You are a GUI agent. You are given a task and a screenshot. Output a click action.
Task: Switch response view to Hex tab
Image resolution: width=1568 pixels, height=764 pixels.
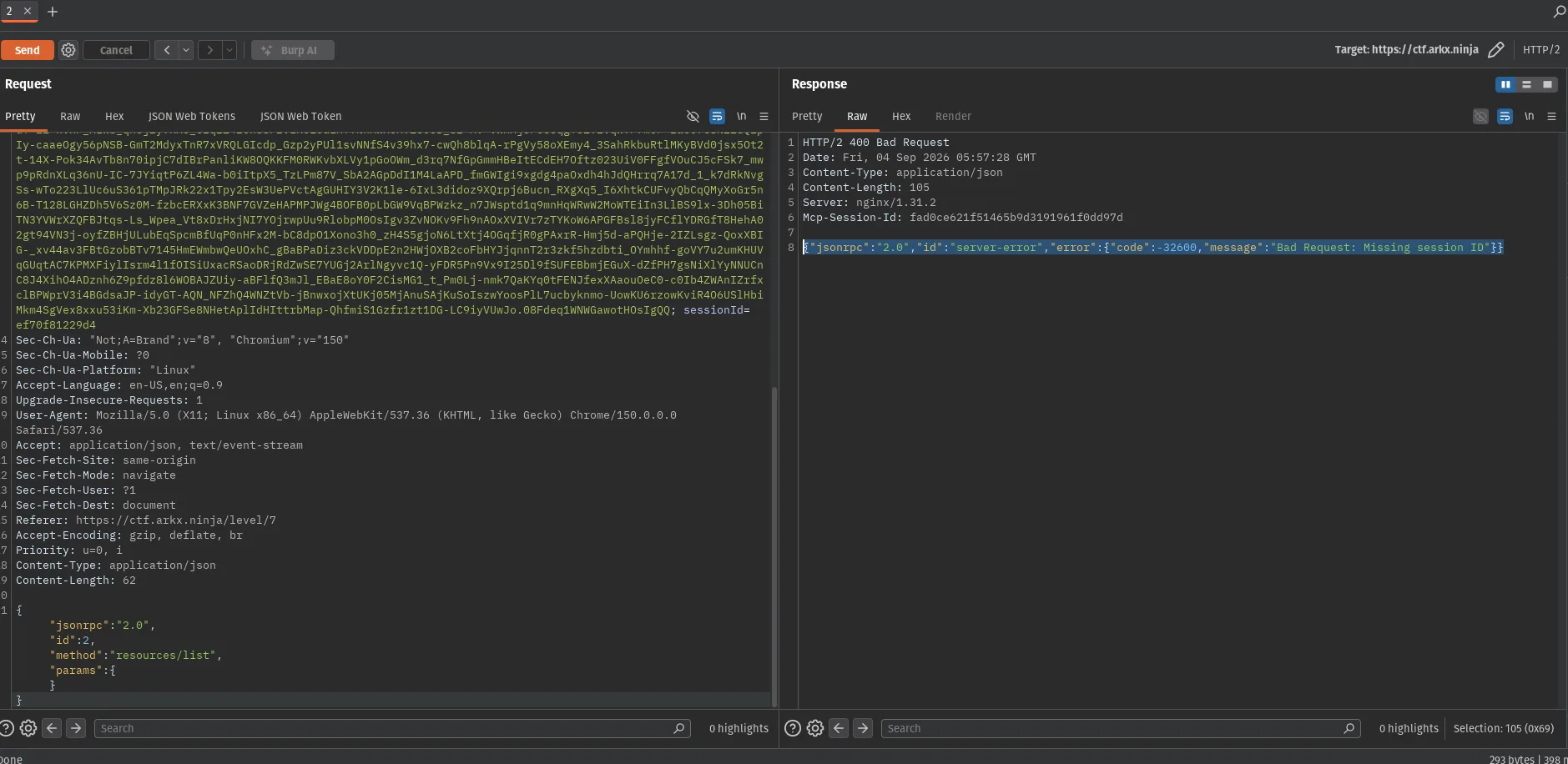pos(901,116)
